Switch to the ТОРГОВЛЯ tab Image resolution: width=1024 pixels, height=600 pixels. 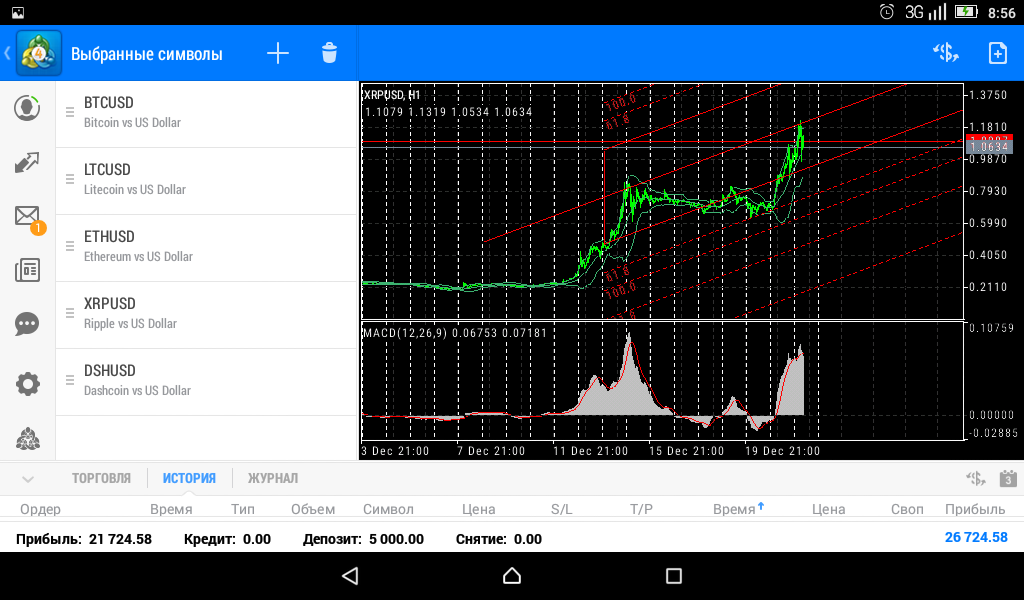click(101, 479)
